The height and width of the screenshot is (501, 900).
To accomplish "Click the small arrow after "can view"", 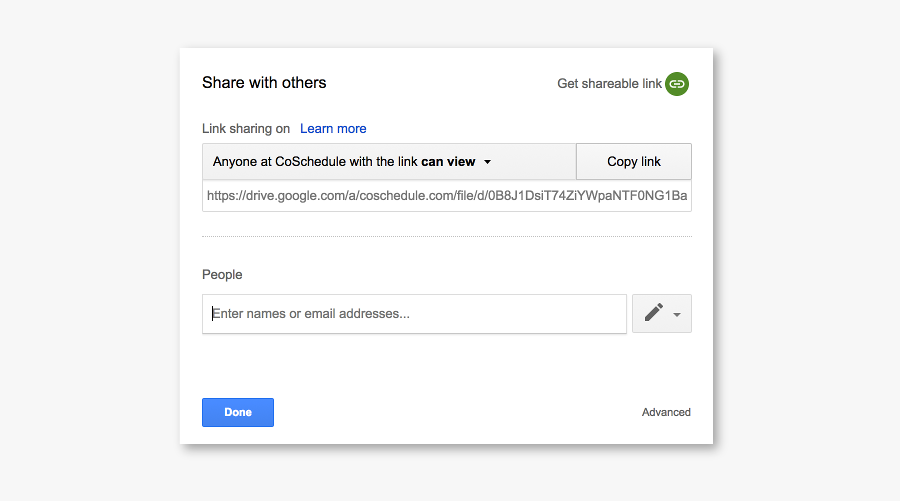I will [x=487, y=162].
